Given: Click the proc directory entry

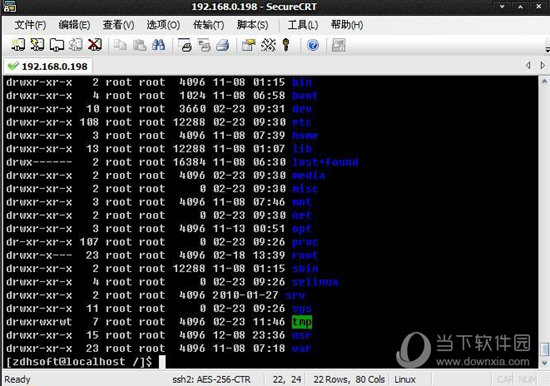Looking at the screenshot, I should 305,242.
